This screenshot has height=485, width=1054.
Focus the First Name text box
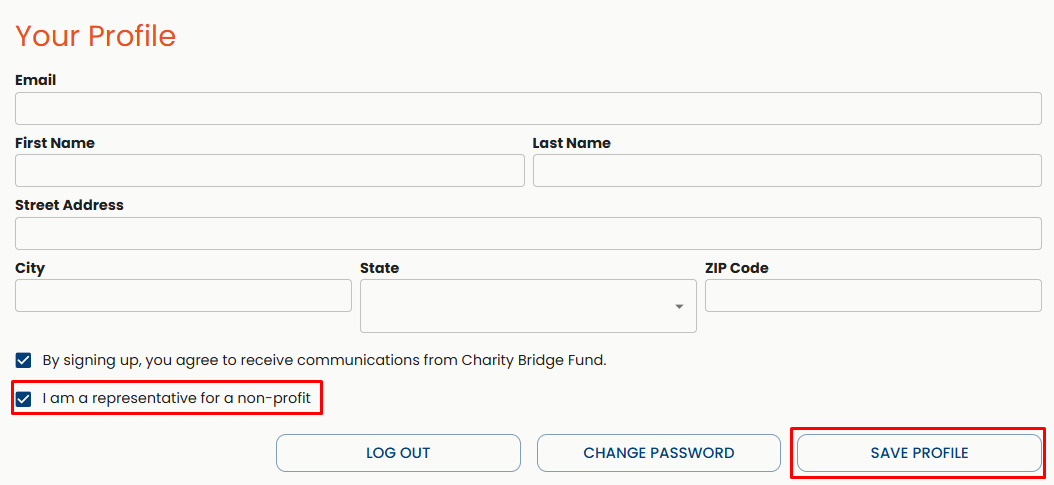pos(269,171)
